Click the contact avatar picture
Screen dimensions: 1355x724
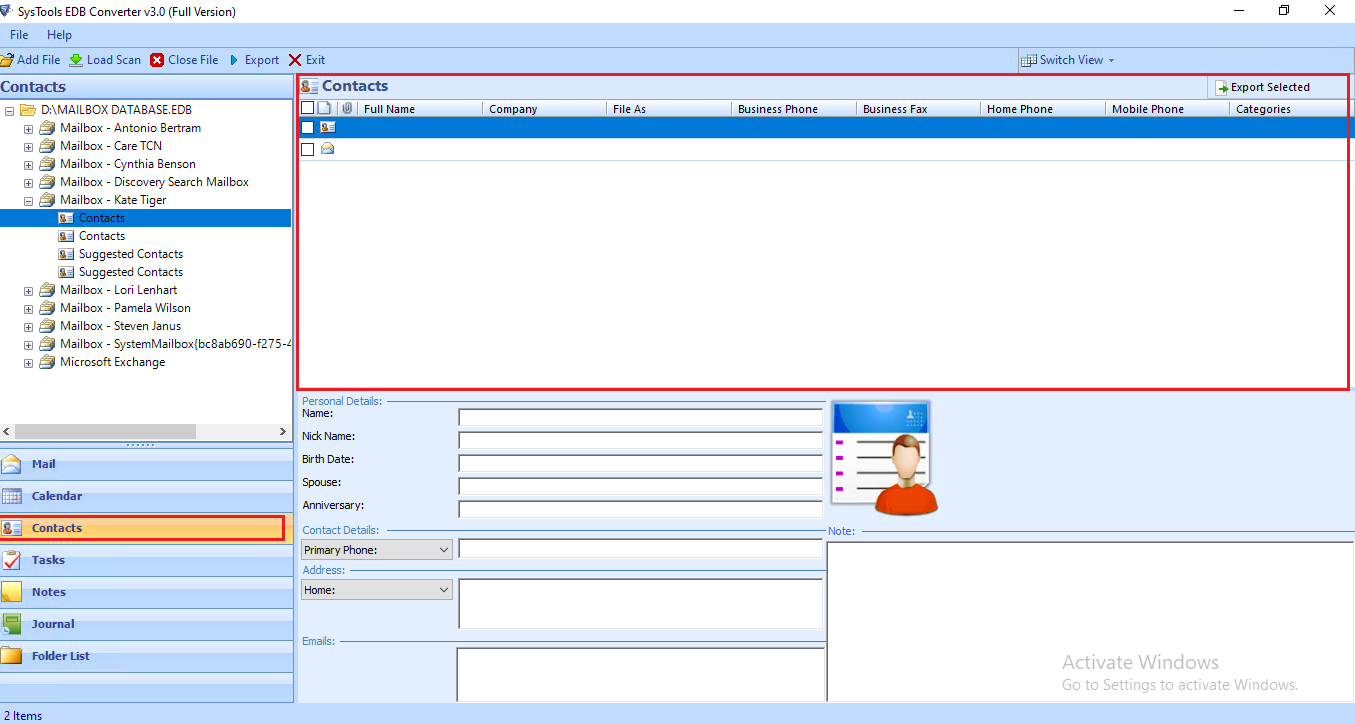(x=884, y=457)
